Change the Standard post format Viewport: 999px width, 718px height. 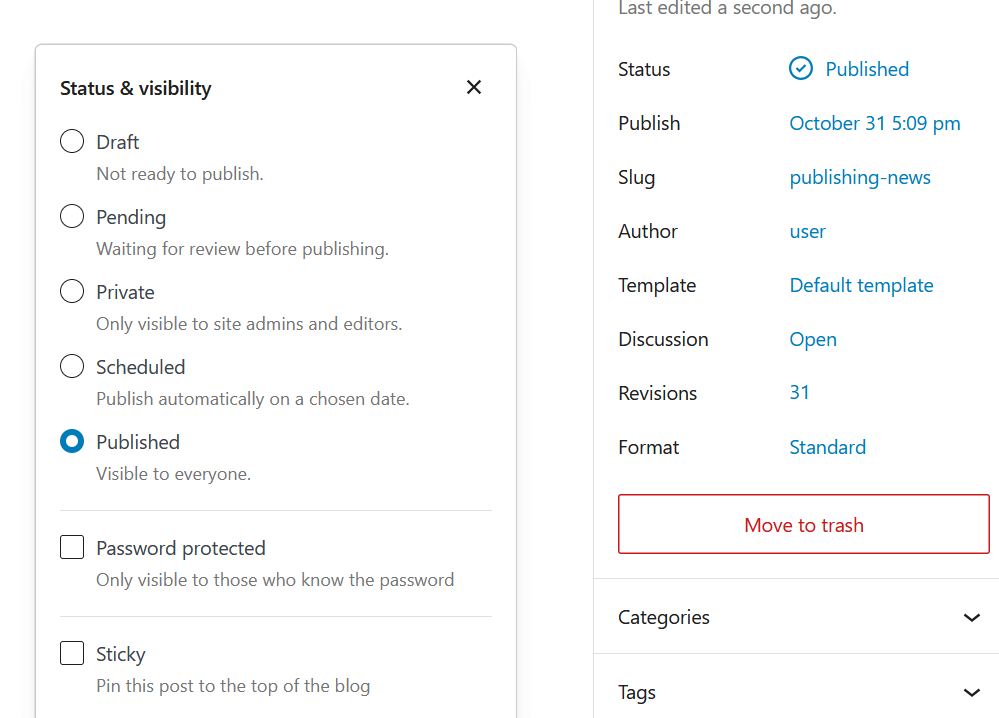click(827, 447)
